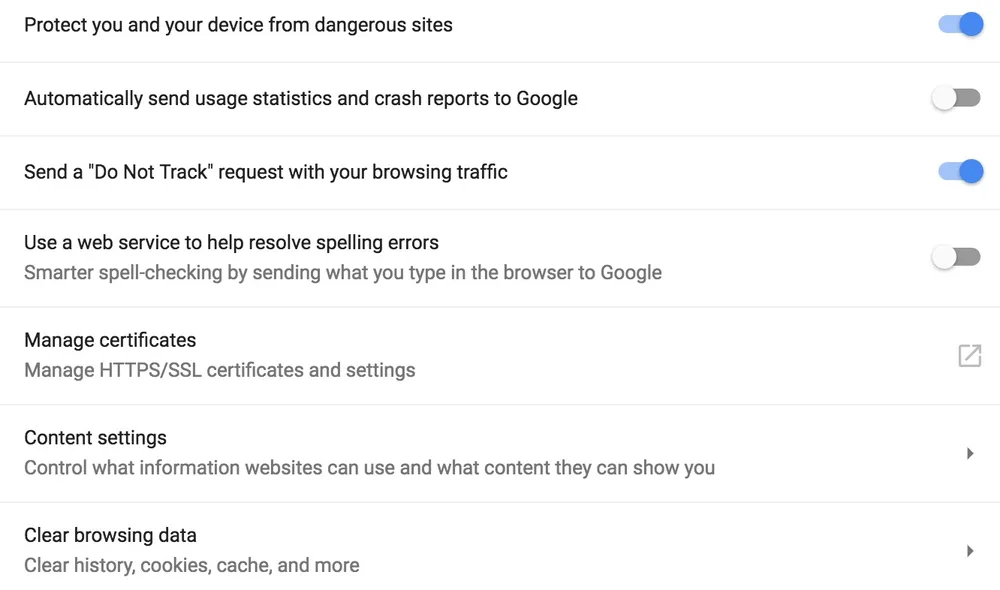The image size is (1000, 590).
Task: Click the Clear browsing data arrow
Action: click(x=970, y=550)
